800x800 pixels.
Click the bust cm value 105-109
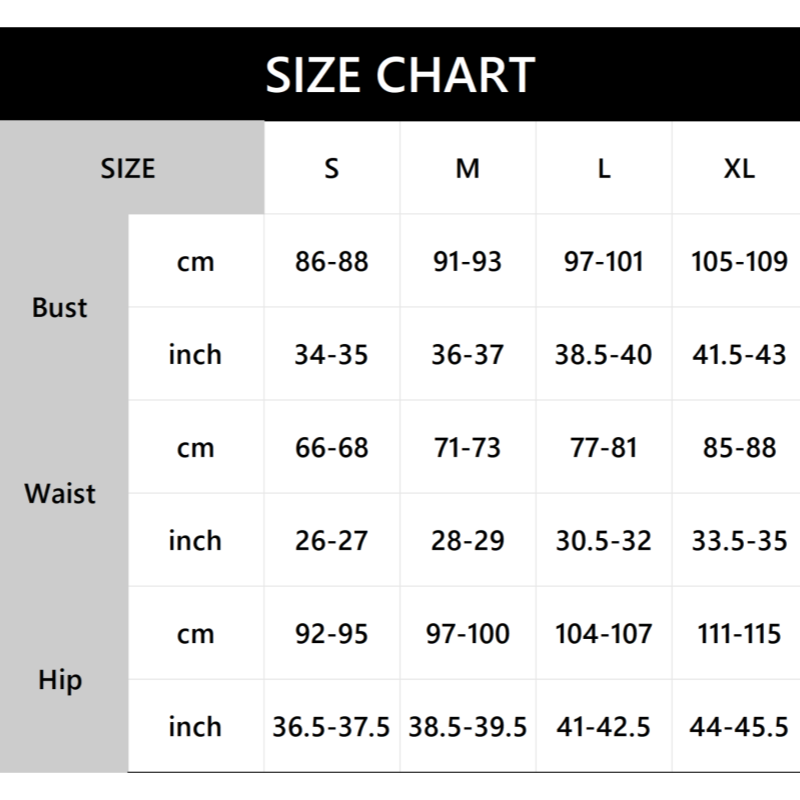point(739,262)
